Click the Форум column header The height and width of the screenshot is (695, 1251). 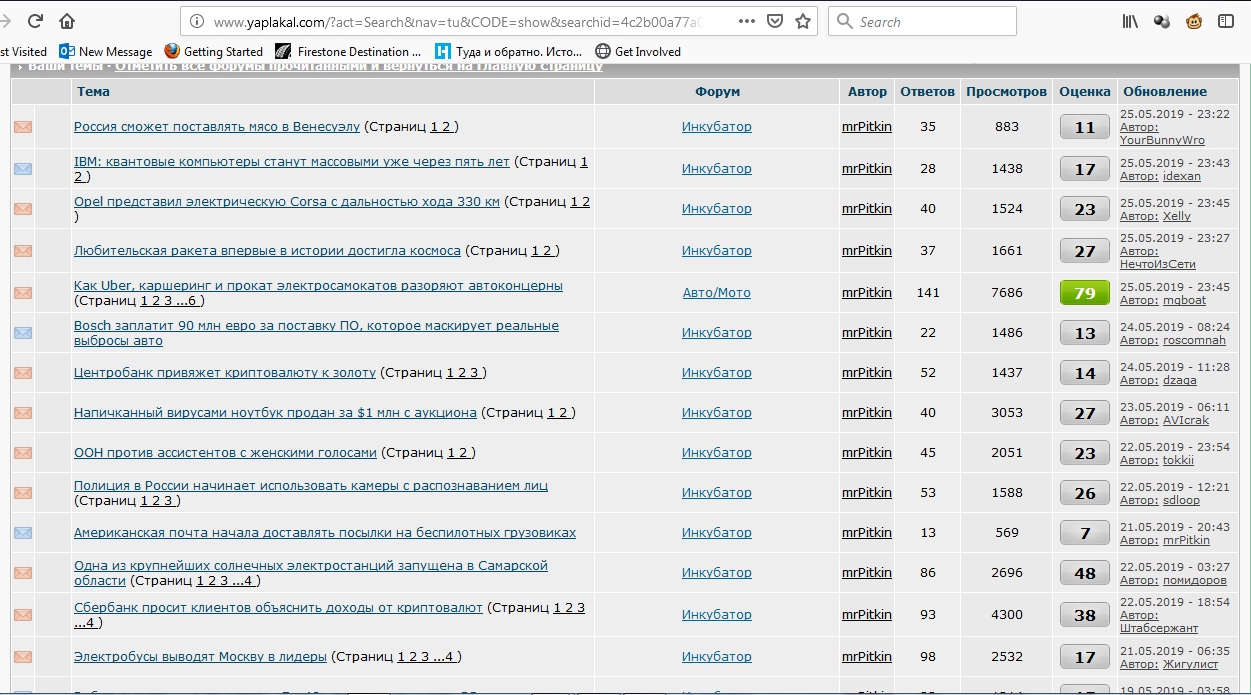pos(717,91)
